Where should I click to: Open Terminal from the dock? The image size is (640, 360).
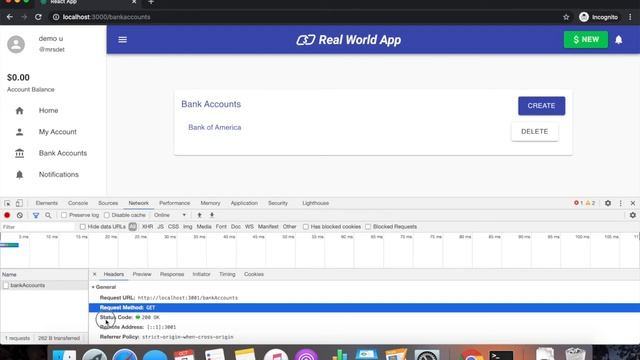[502, 355]
